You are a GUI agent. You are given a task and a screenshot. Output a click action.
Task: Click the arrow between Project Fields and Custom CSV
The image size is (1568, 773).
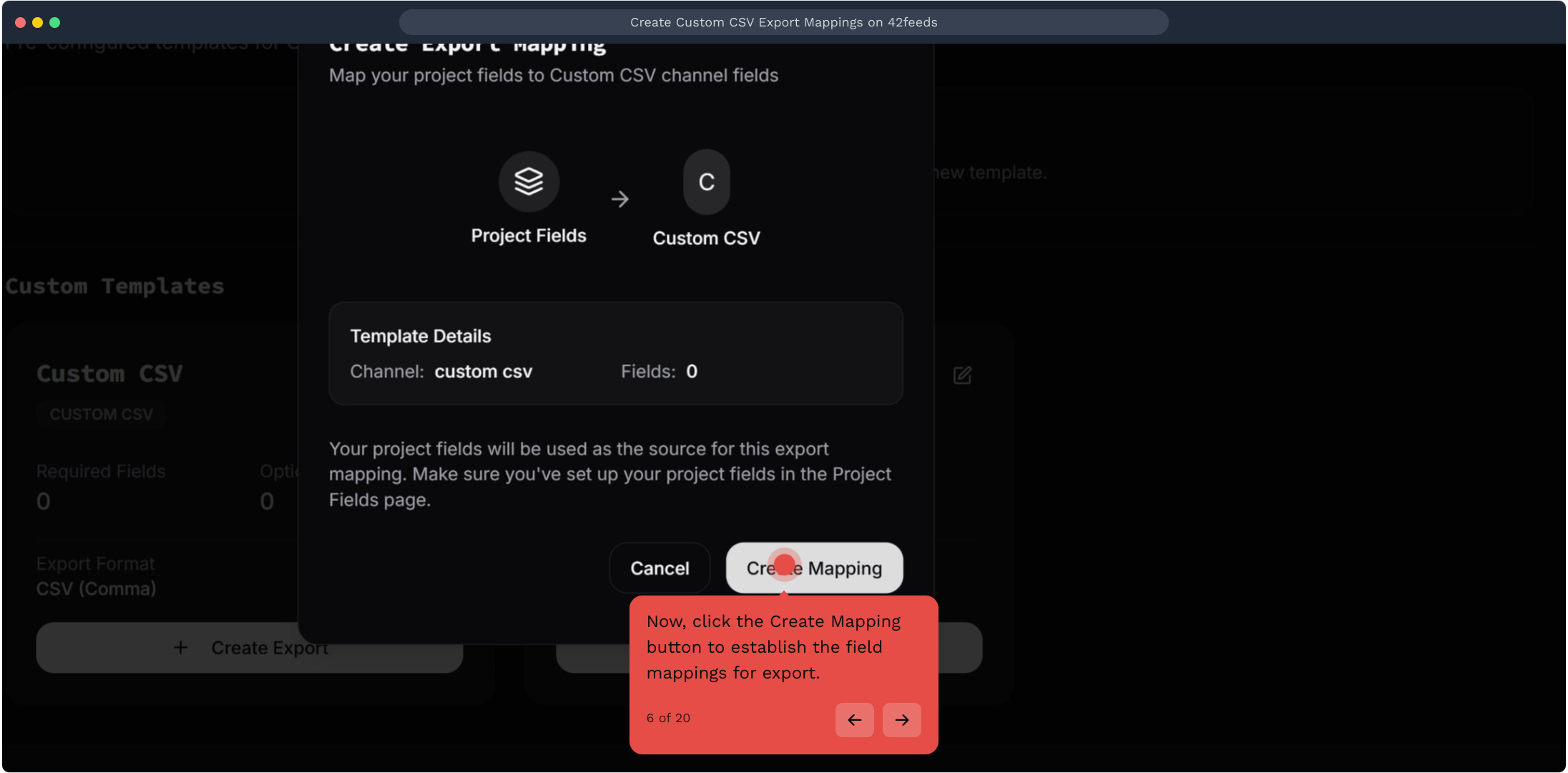[x=620, y=199]
